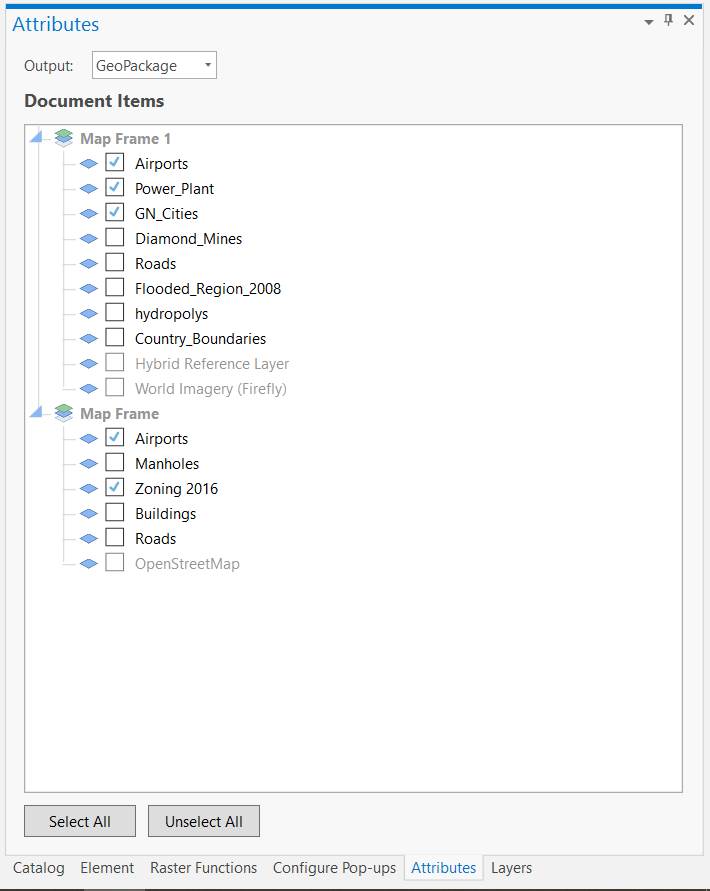Switch to the Element tab
Viewport: 710px width, 891px height.
[107, 868]
